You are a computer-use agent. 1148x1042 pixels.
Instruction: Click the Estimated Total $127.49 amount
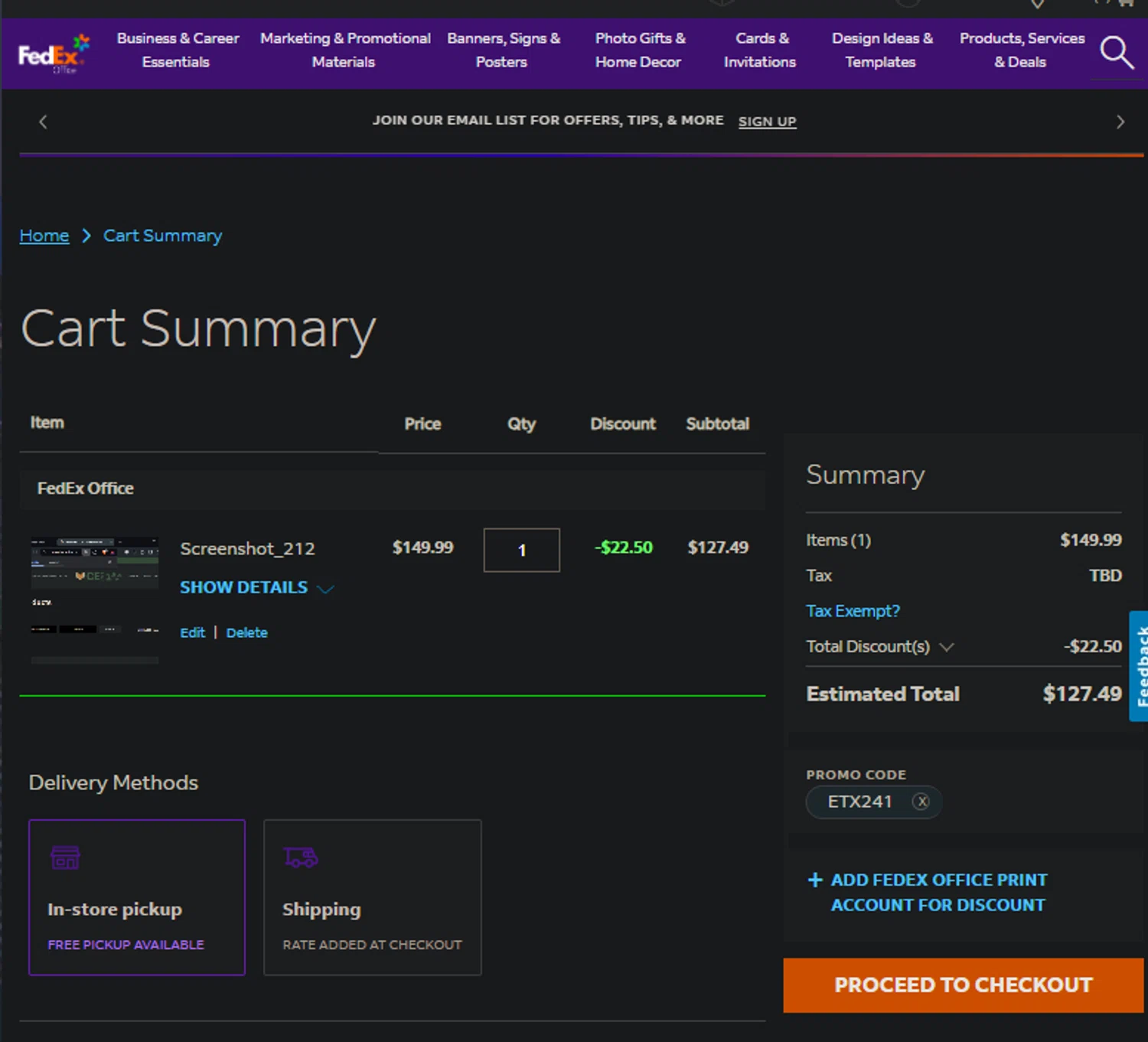(x=1082, y=694)
